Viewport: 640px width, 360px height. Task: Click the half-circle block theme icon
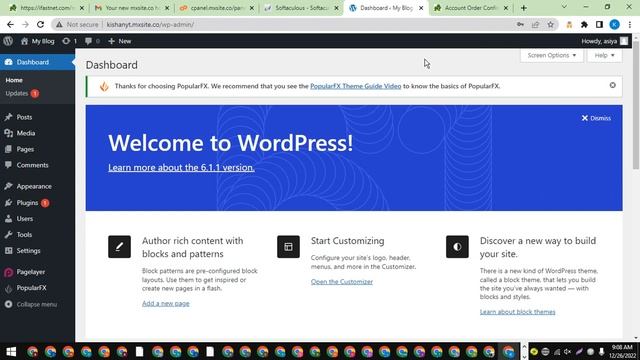457,247
